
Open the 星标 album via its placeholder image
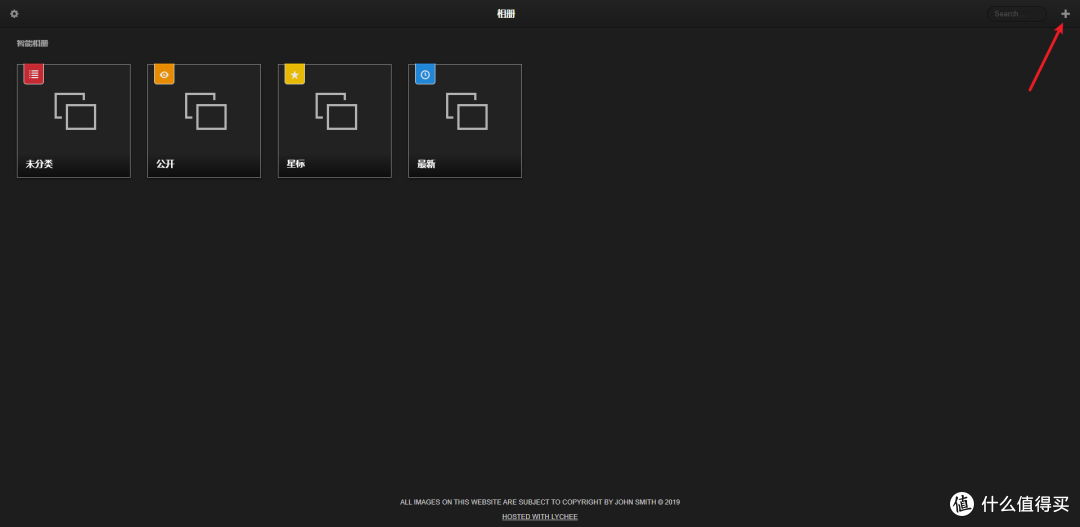[x=336, y=111]
